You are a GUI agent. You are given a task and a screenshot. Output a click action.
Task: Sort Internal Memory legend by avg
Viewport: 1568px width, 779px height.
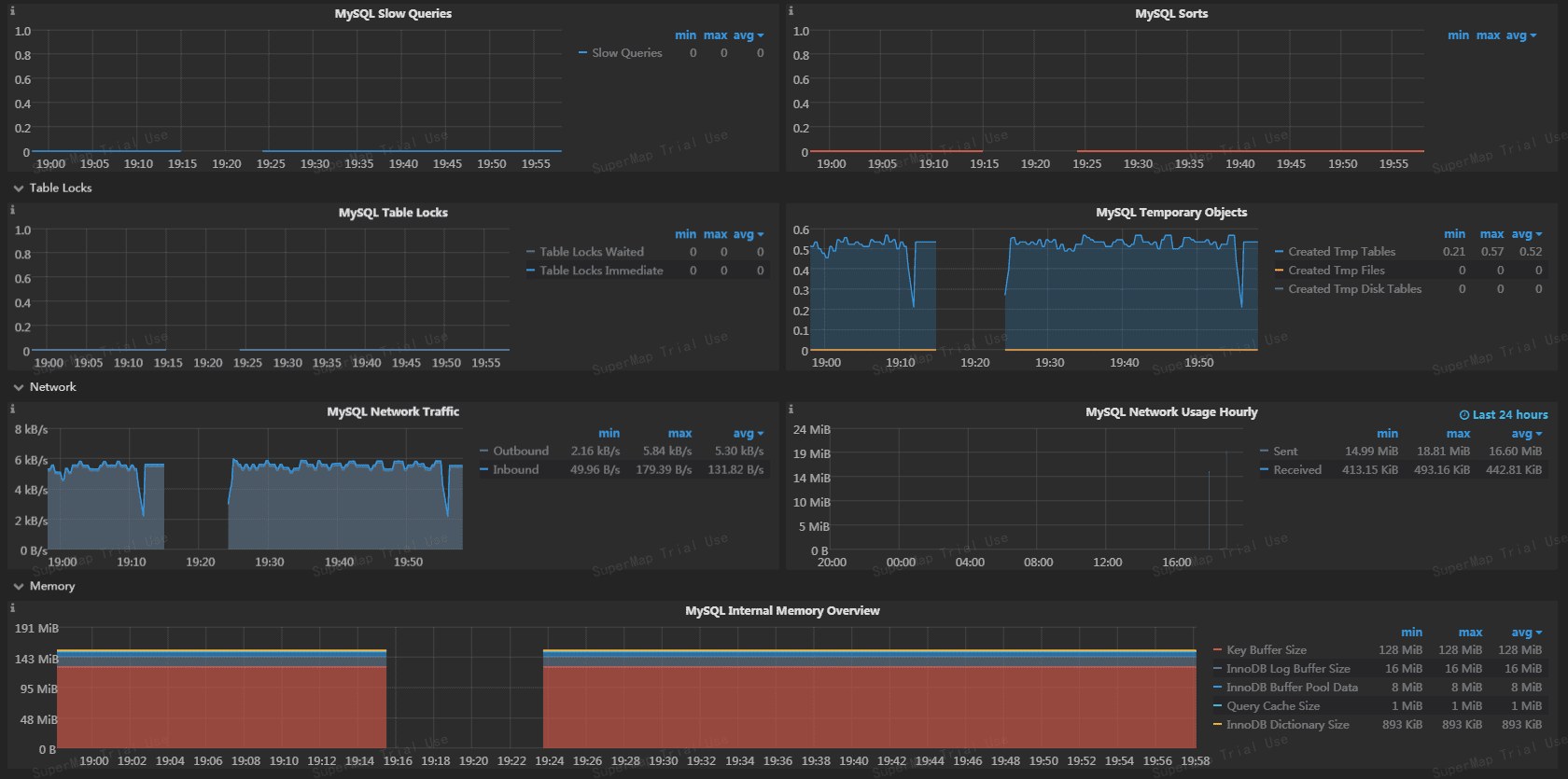coord(1527,633)
